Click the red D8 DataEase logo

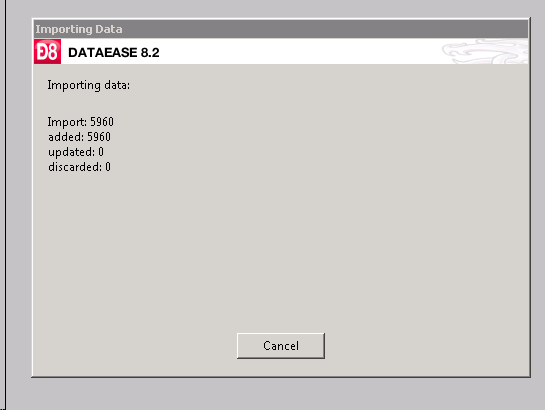(47, 51)
